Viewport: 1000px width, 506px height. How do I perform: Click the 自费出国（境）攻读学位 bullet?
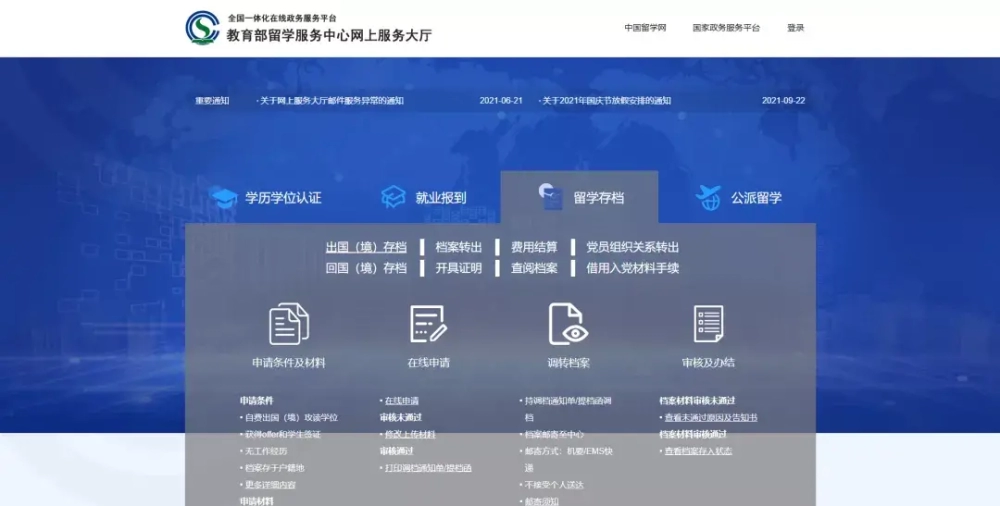[291, 418]
